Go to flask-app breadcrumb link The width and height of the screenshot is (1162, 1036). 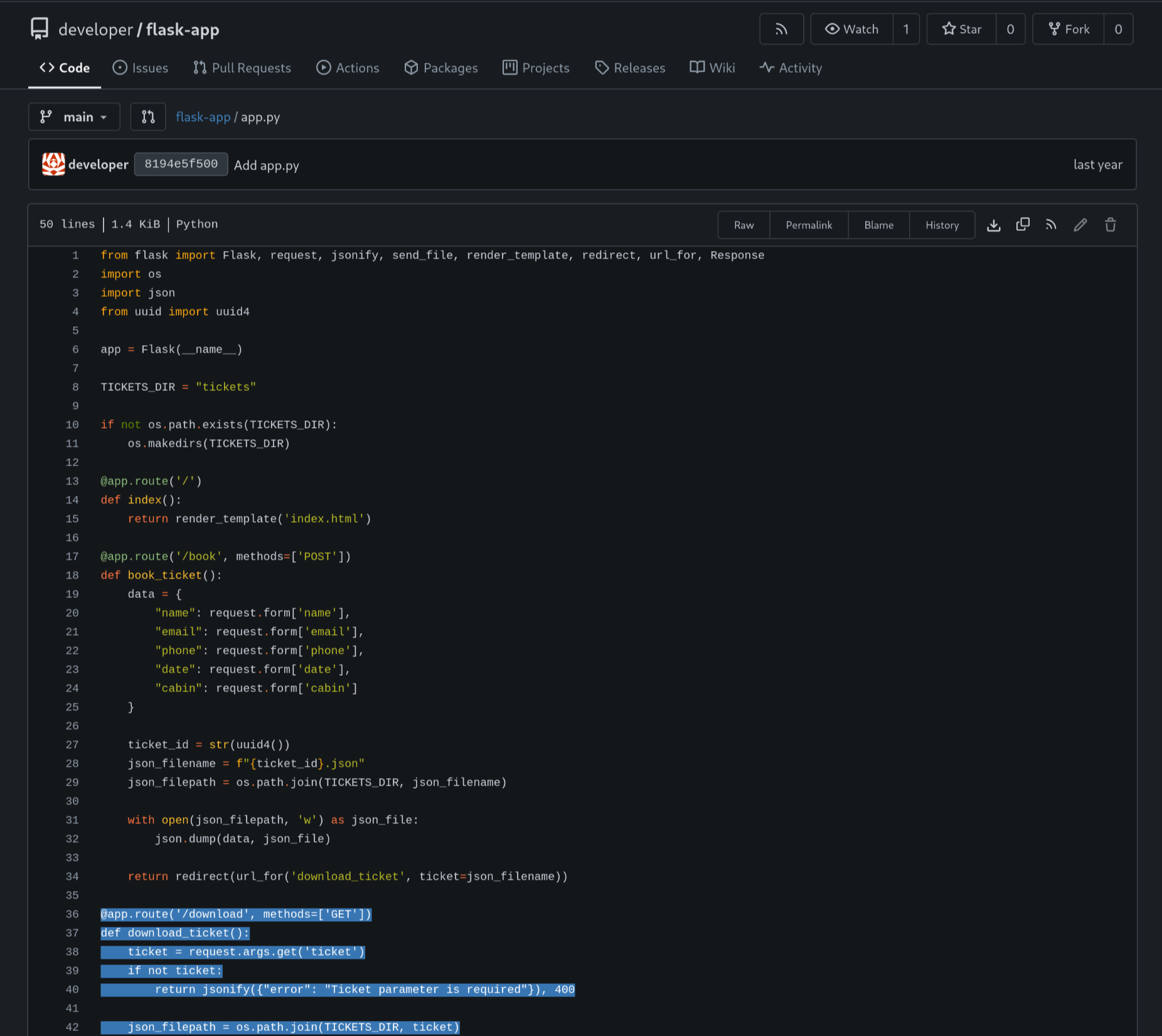203,117
